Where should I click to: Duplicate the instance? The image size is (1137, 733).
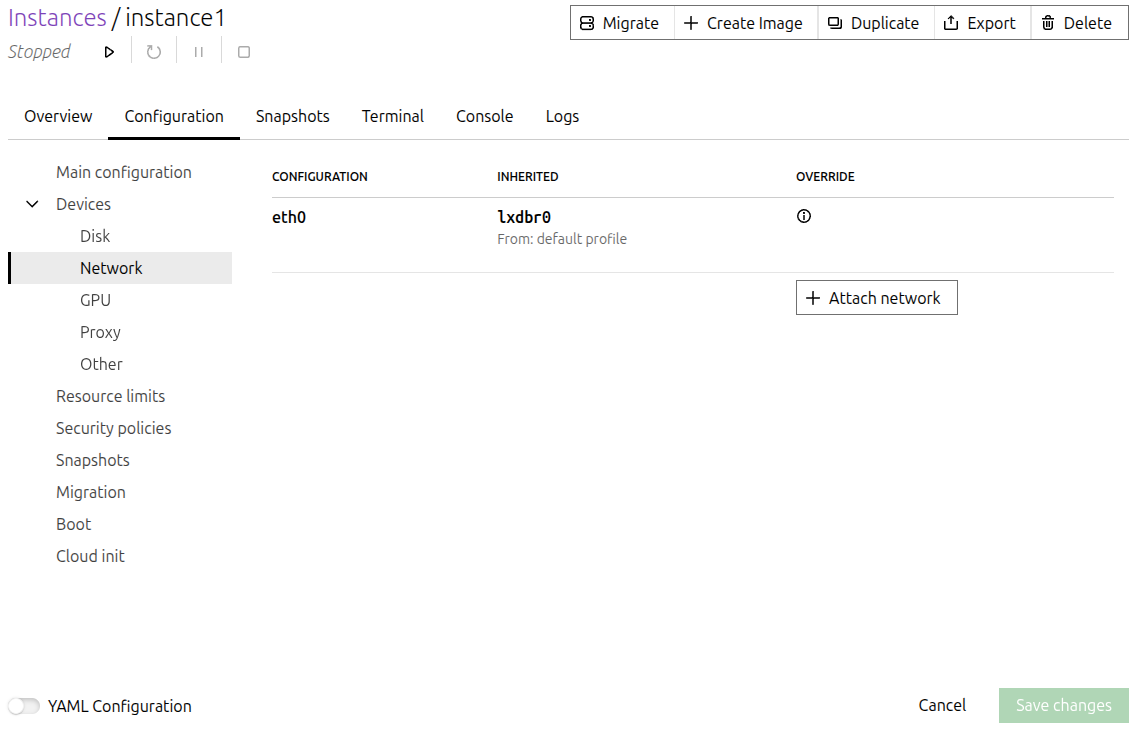coord(875,23)
